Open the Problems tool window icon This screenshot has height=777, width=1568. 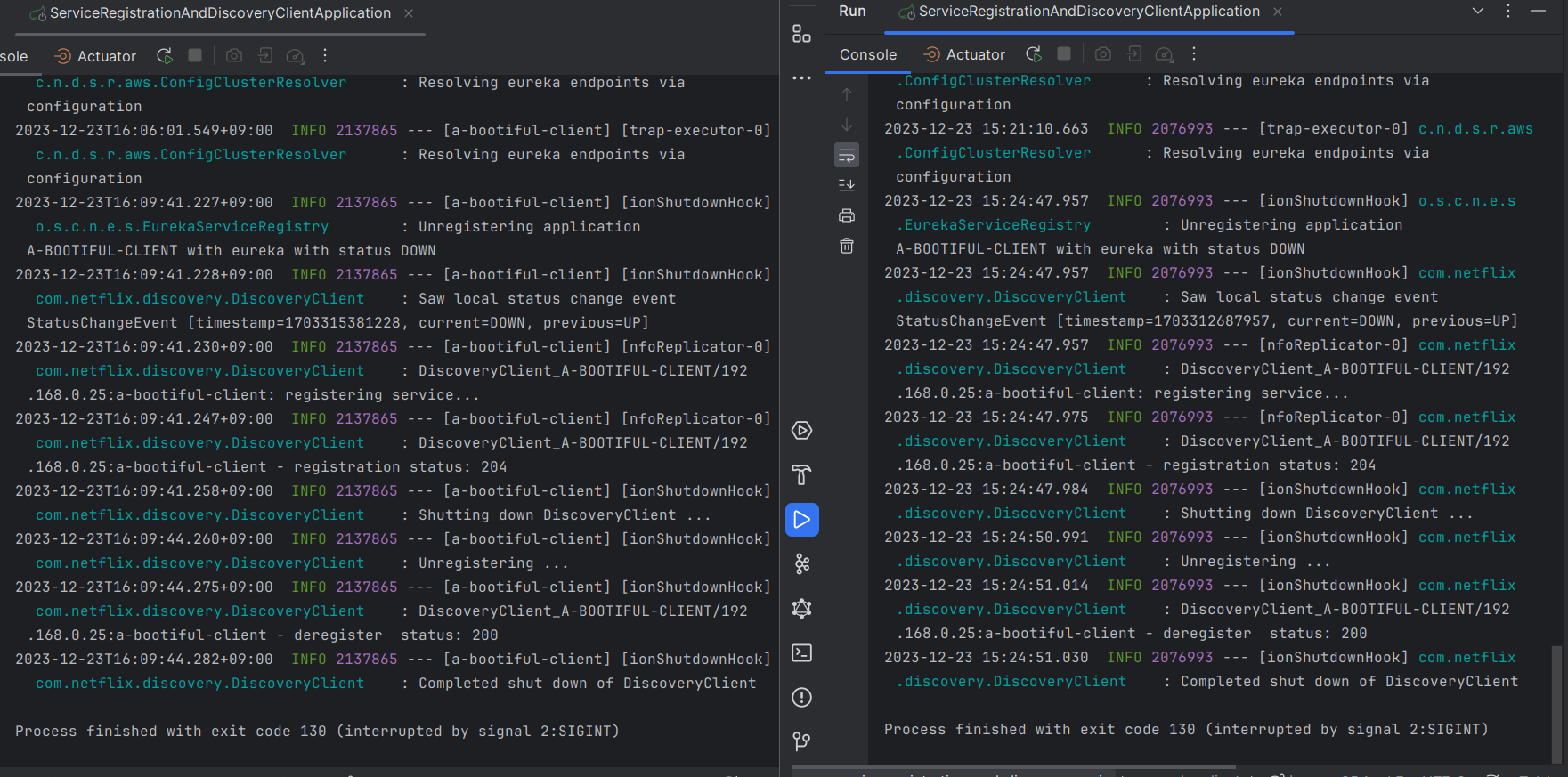[x=801, y=698]
